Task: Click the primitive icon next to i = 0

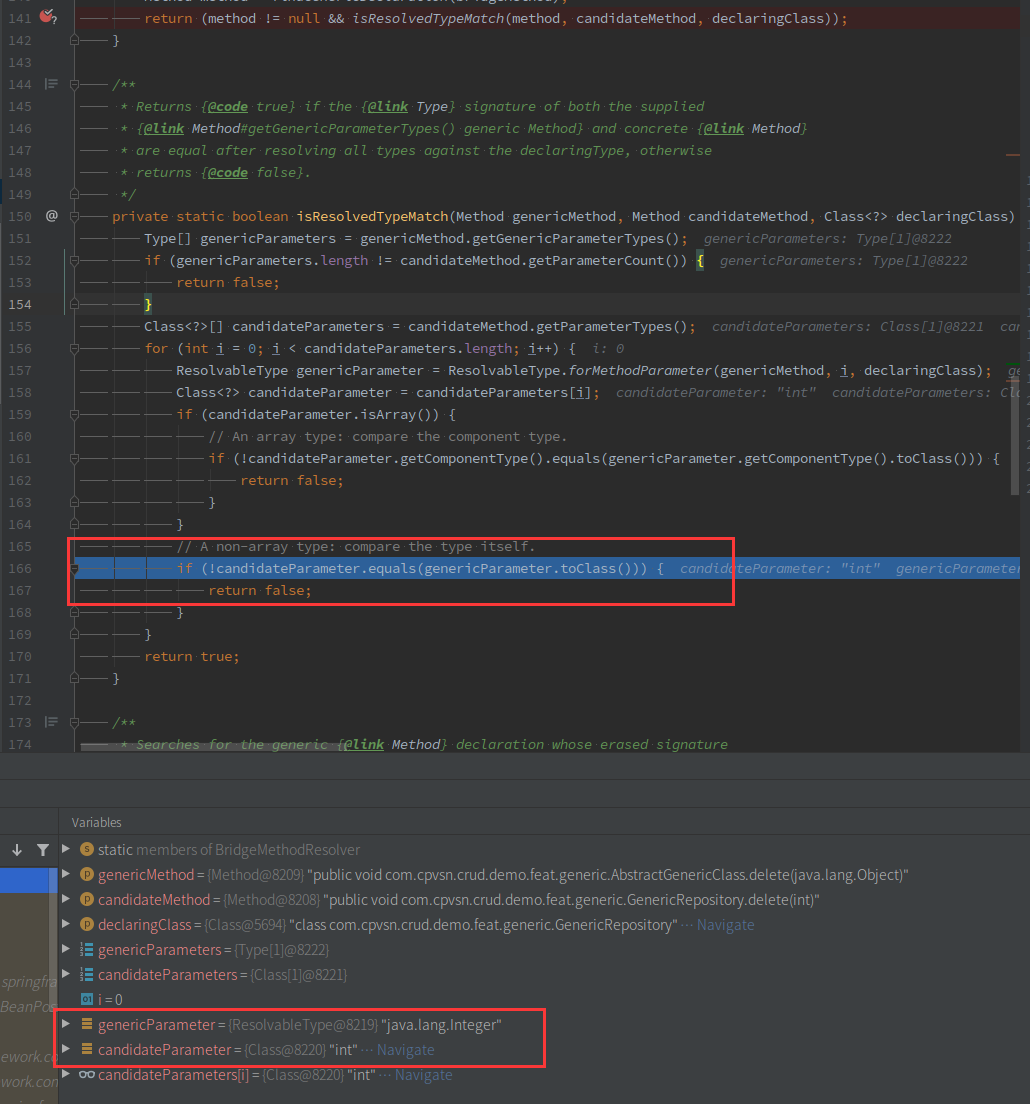Action: (87, 999)
